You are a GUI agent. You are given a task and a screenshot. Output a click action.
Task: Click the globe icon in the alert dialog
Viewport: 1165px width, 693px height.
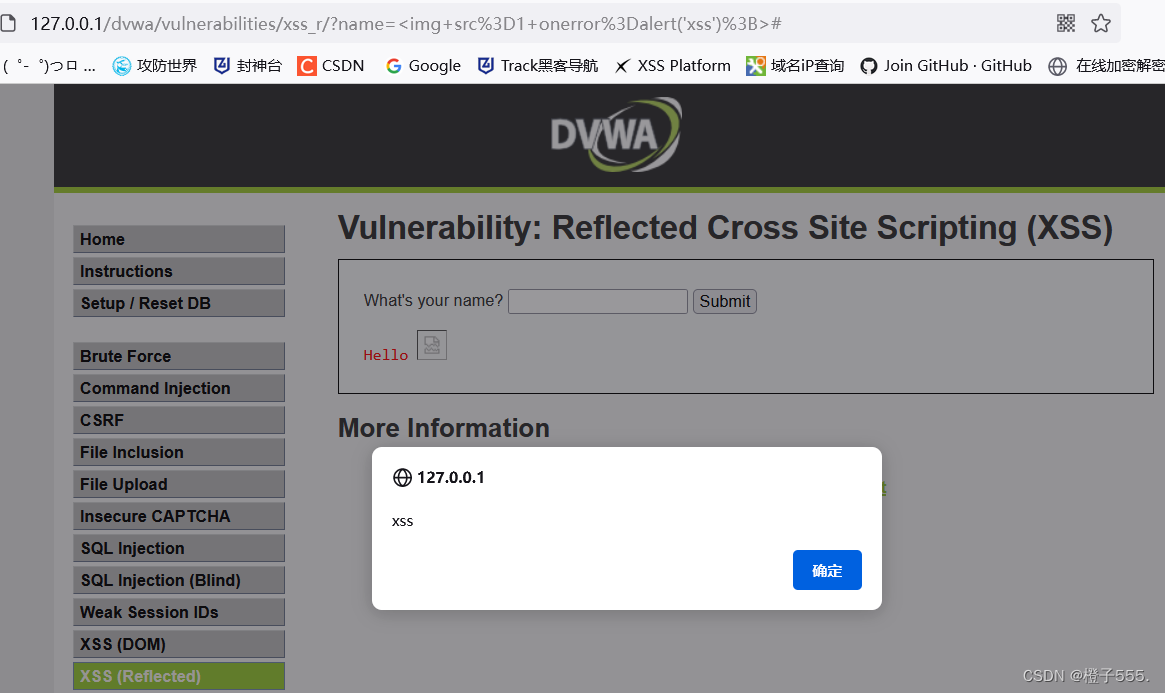click(x=402, y=478)
